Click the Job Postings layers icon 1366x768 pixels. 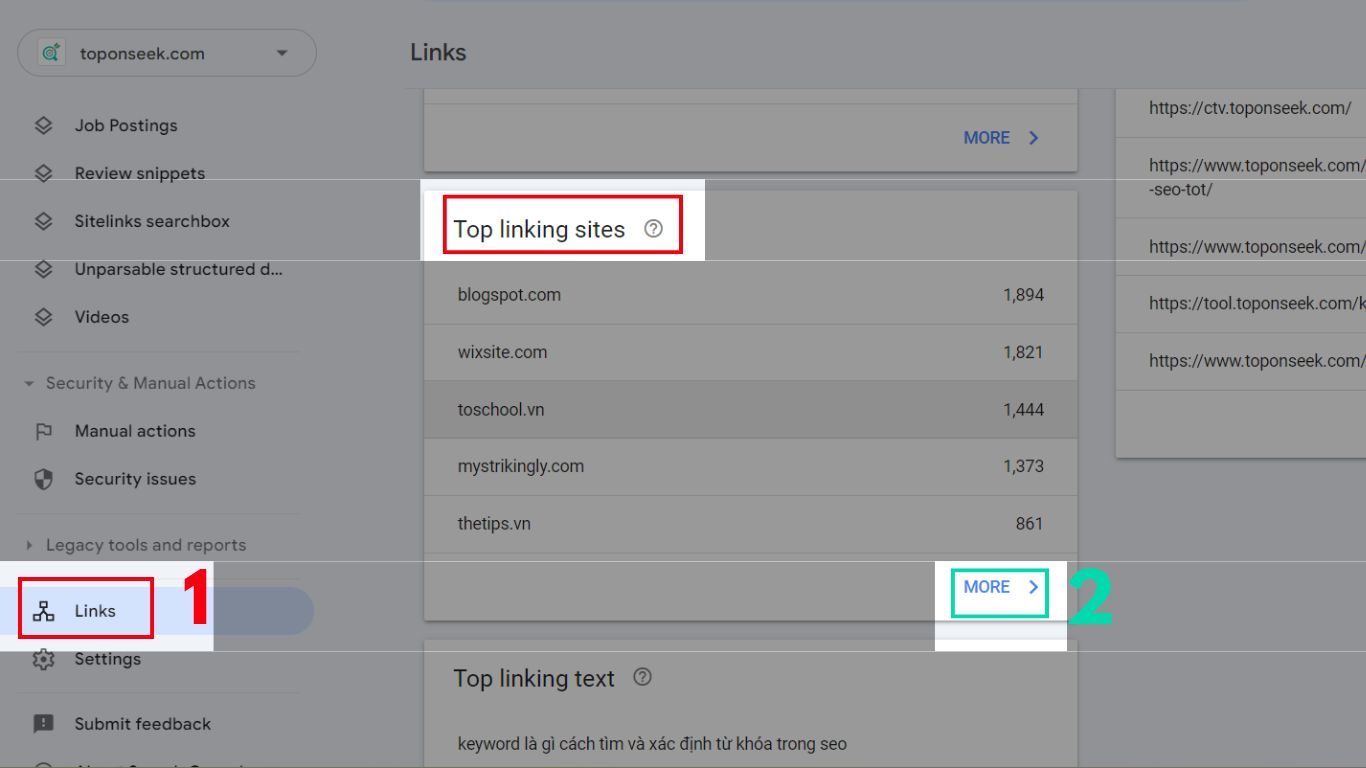coord(43,126)
